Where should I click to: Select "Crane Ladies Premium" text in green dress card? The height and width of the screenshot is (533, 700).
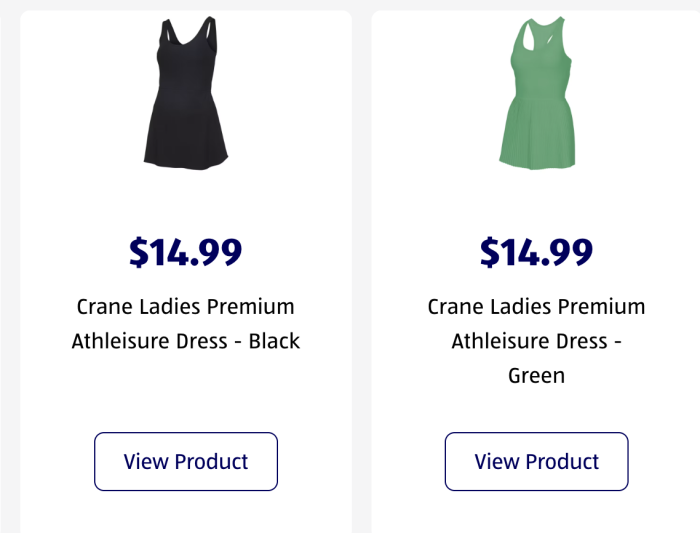[536, 306]
